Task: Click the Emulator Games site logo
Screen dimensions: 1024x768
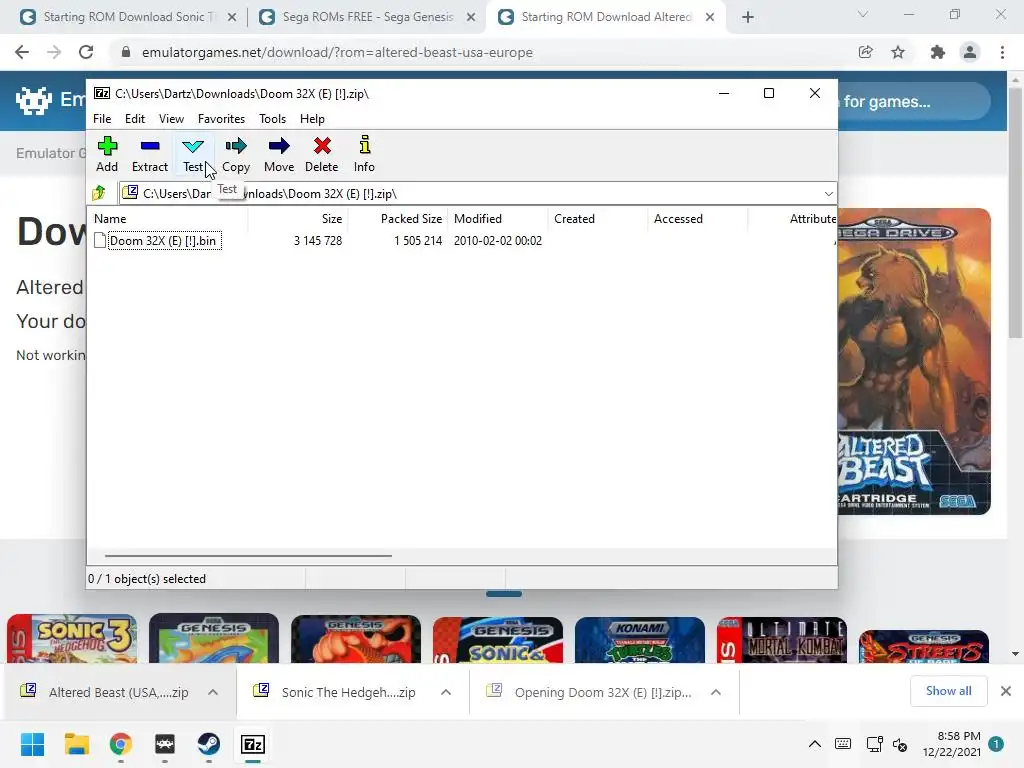Action: tap(50, 100)
